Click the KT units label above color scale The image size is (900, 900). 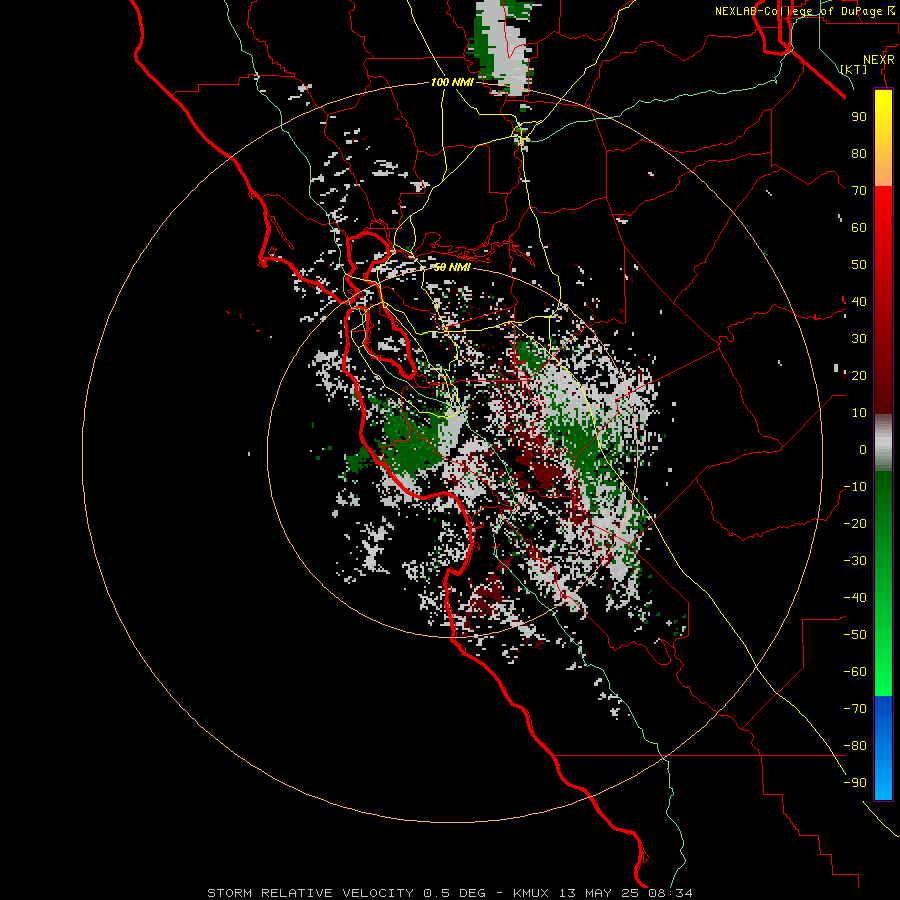[x=854, y=69]
